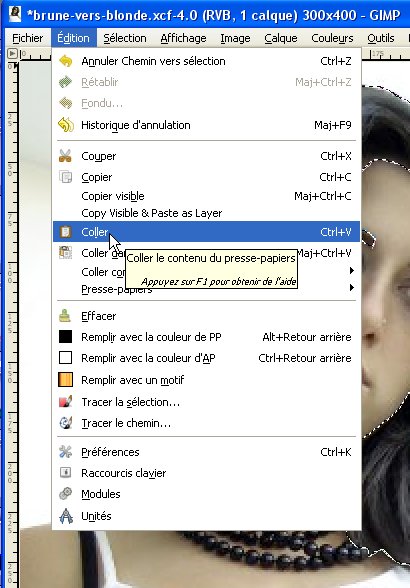Click the orange pattern swatch beside Remplir motif
Image resolution: width=410 pixels, height=588 pixels.
[x=65, y=380]
